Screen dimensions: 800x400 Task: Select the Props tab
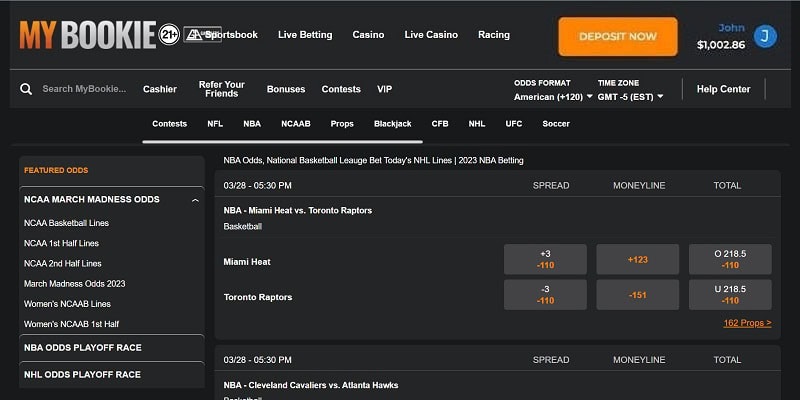pos(342,124)
